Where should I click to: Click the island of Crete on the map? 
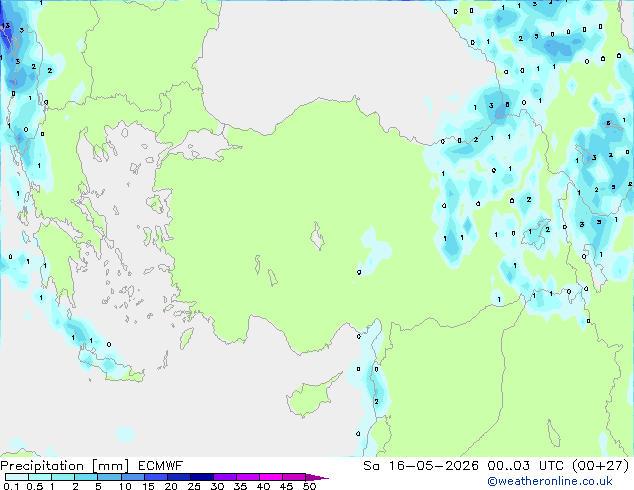click(110, 366)
